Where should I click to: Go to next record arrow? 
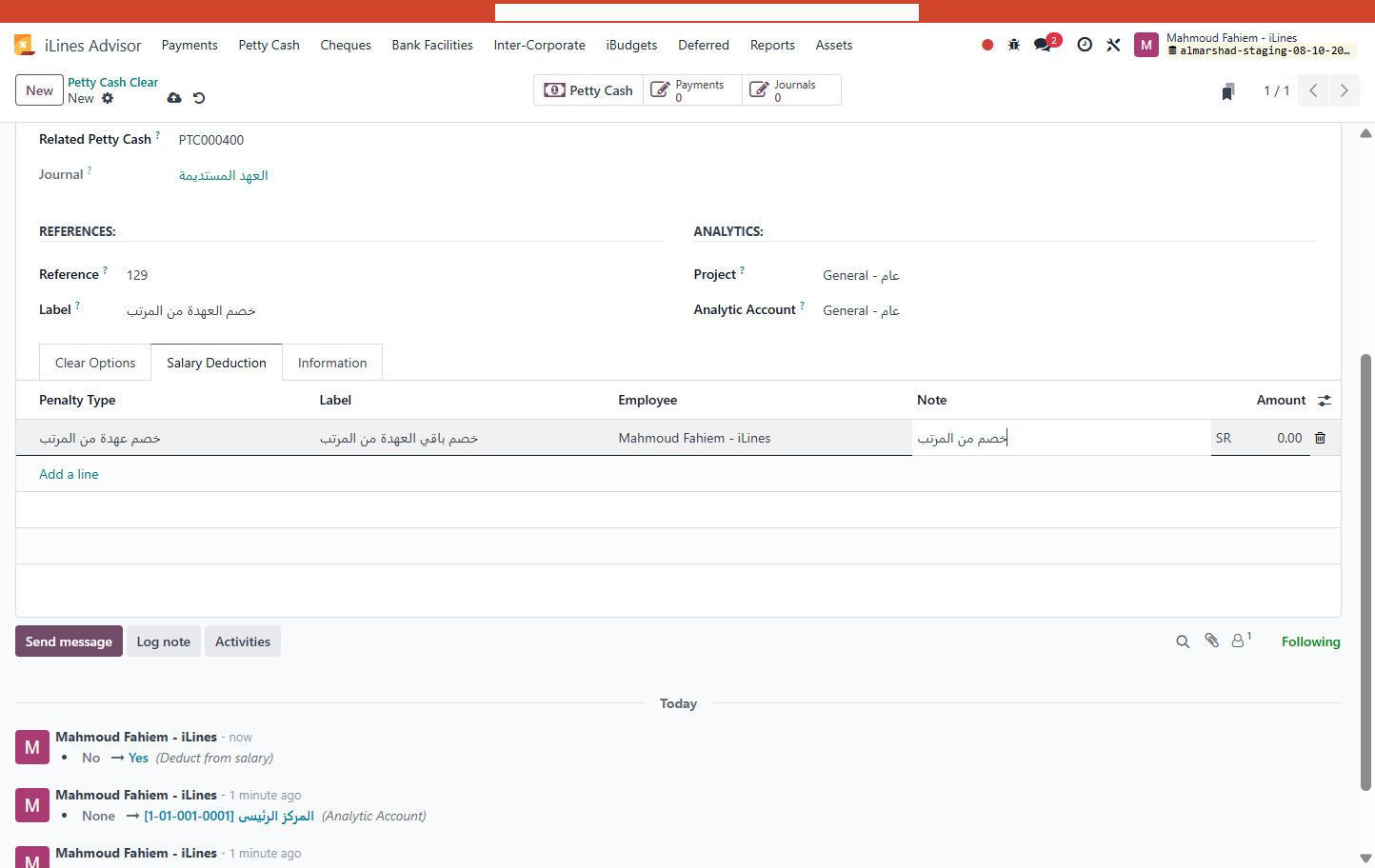point(1344,90)
